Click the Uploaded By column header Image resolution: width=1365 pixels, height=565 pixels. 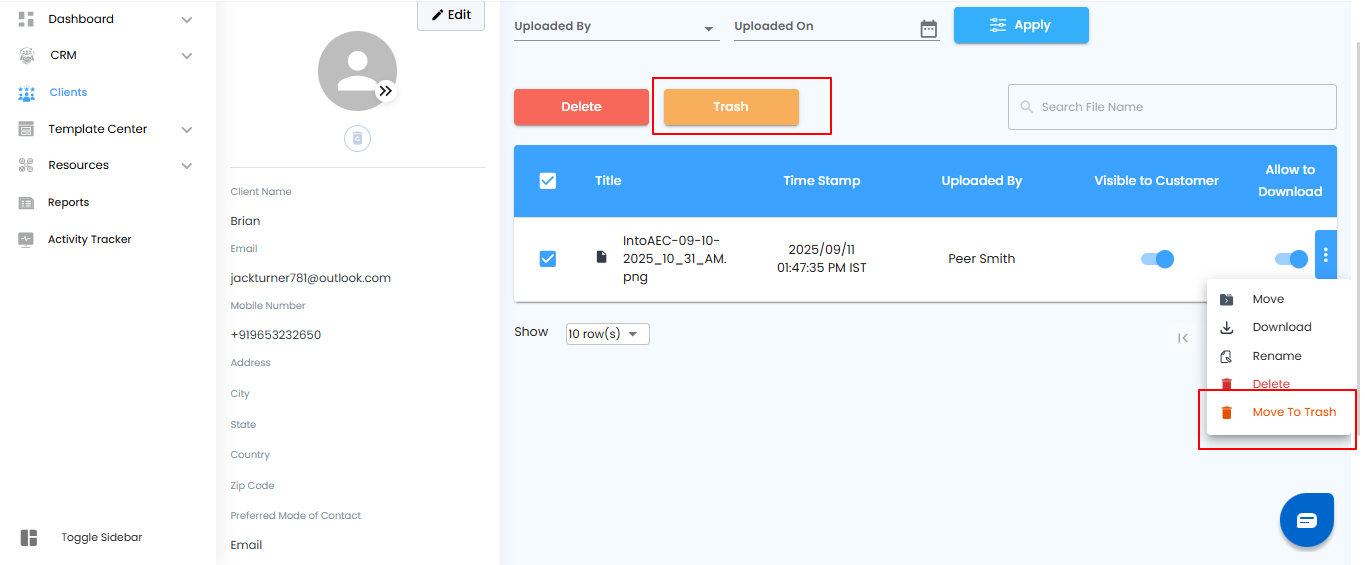982,181
